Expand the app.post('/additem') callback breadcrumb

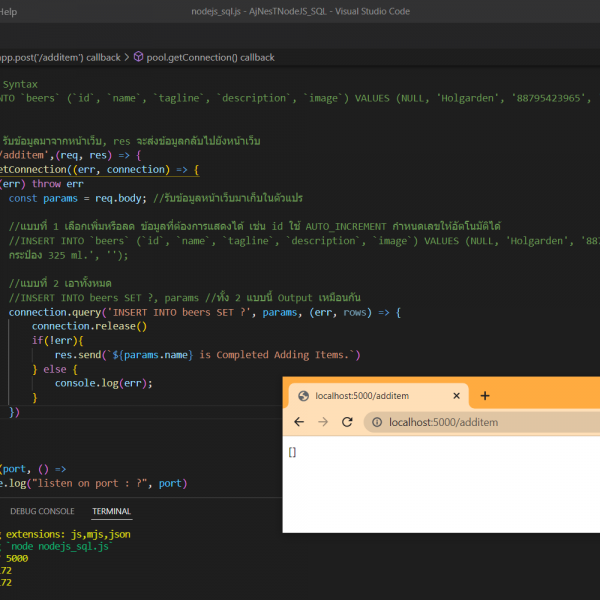pyautogui.click(x=60, y=57)
